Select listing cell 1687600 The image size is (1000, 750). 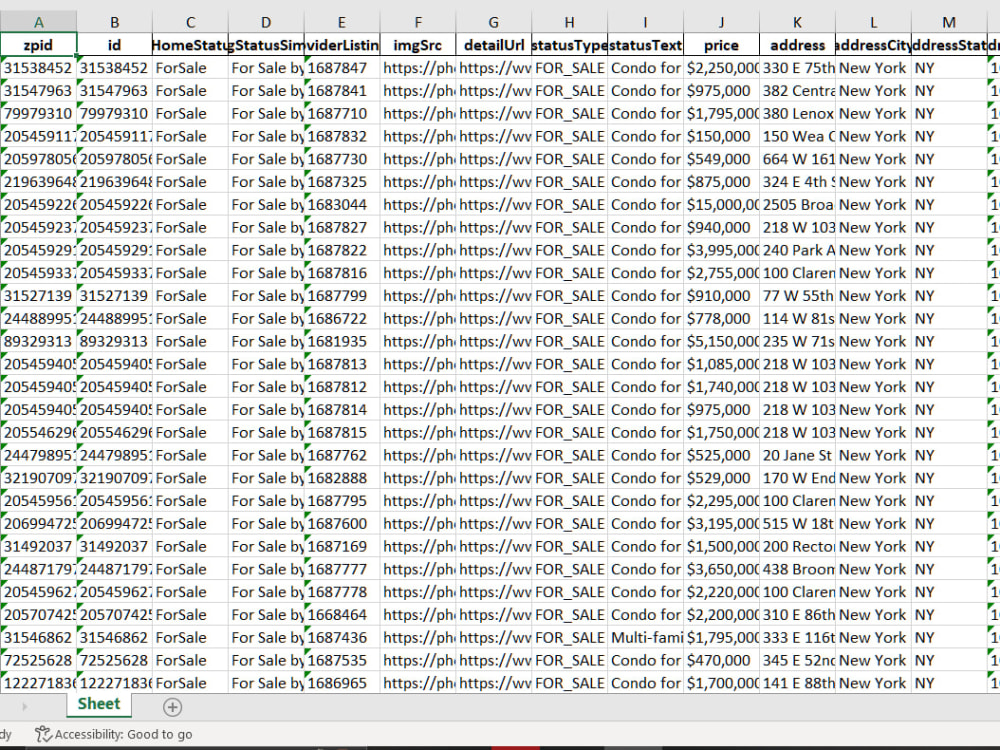point(342,524)
